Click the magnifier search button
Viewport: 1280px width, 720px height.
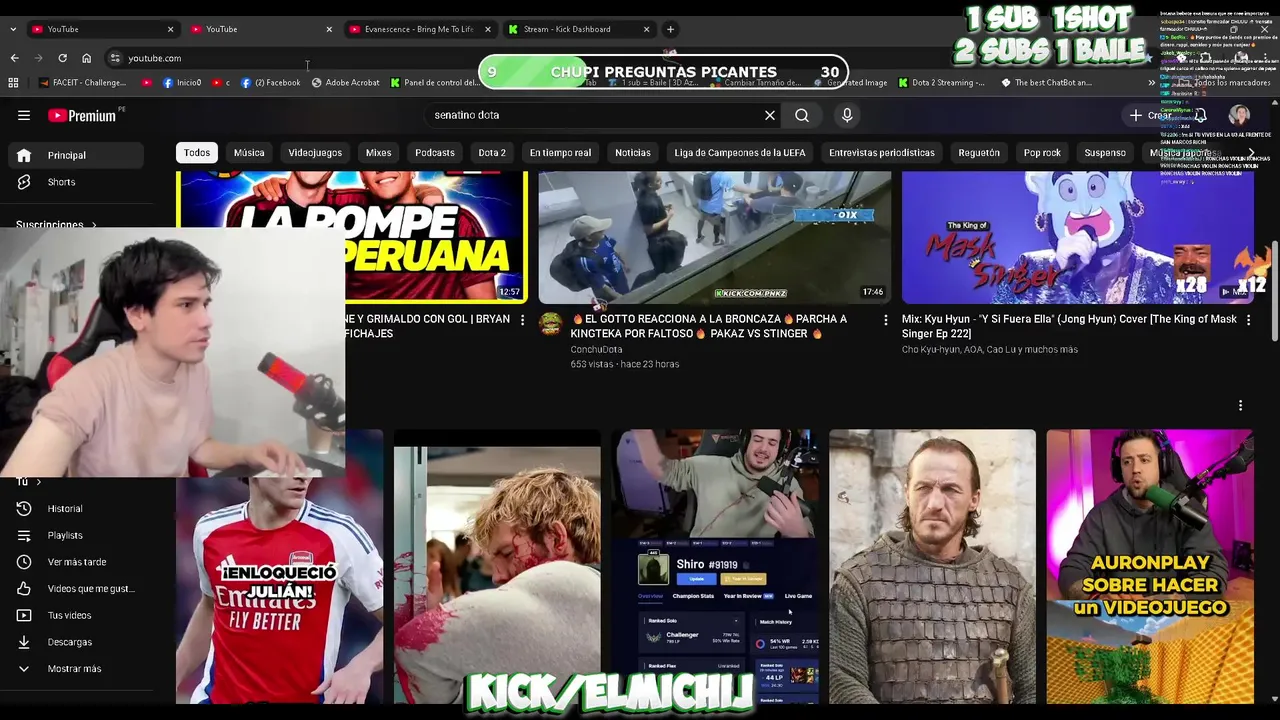(802, 115)
